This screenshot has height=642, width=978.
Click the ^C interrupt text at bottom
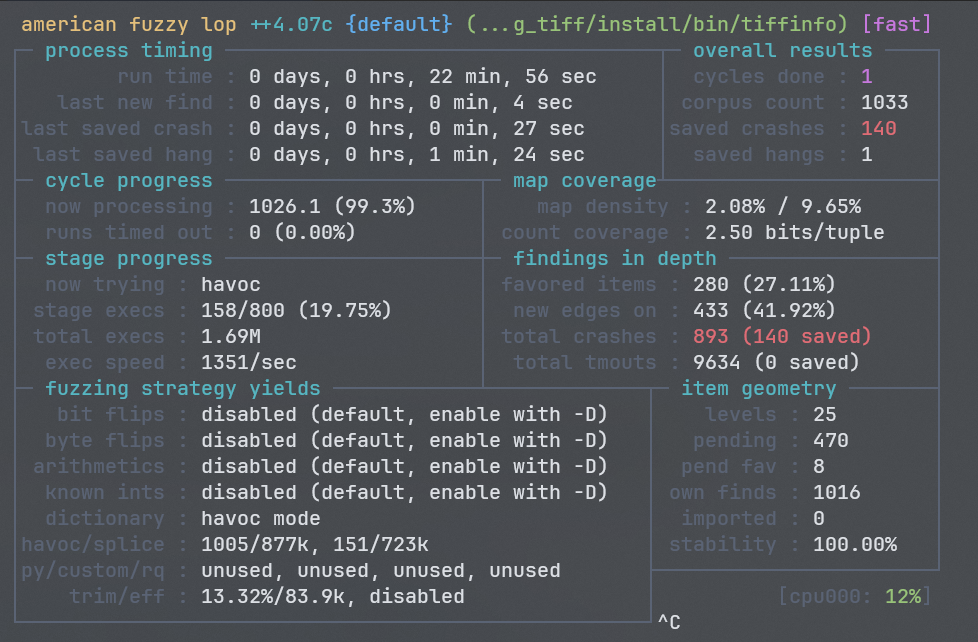coord(669,622)
